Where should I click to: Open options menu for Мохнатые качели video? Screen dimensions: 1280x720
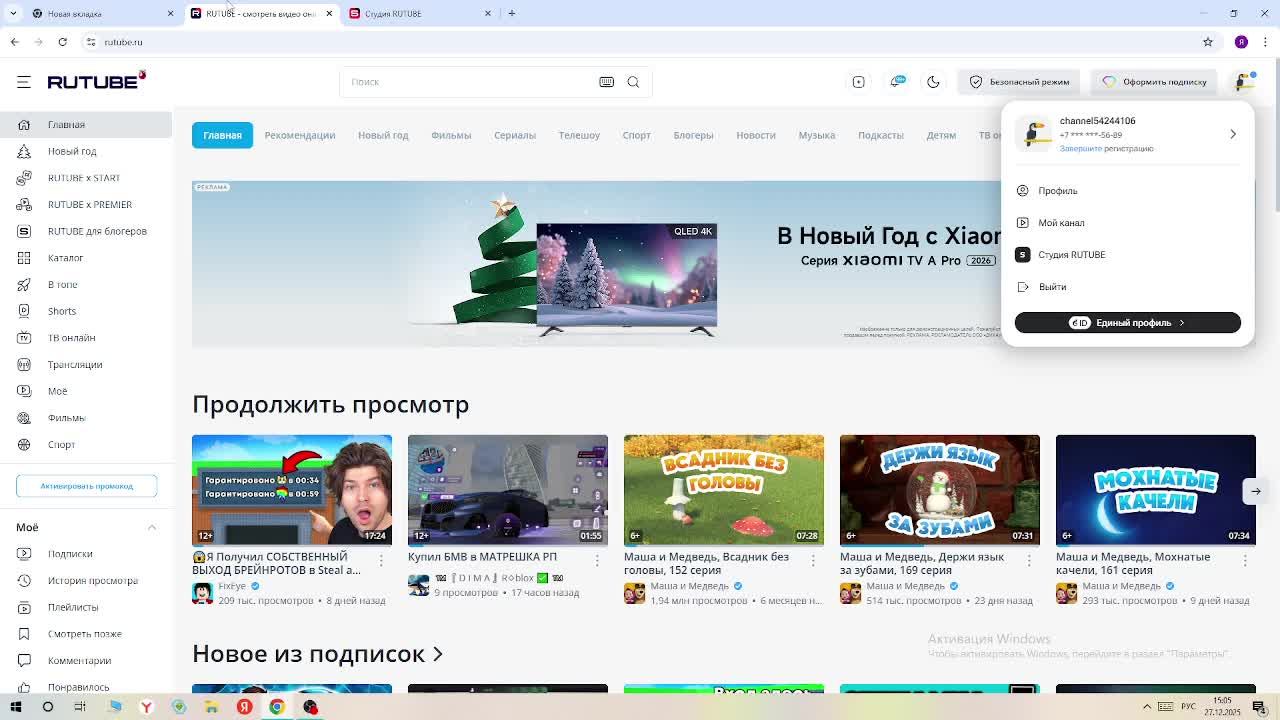[x=1245, y=561]
